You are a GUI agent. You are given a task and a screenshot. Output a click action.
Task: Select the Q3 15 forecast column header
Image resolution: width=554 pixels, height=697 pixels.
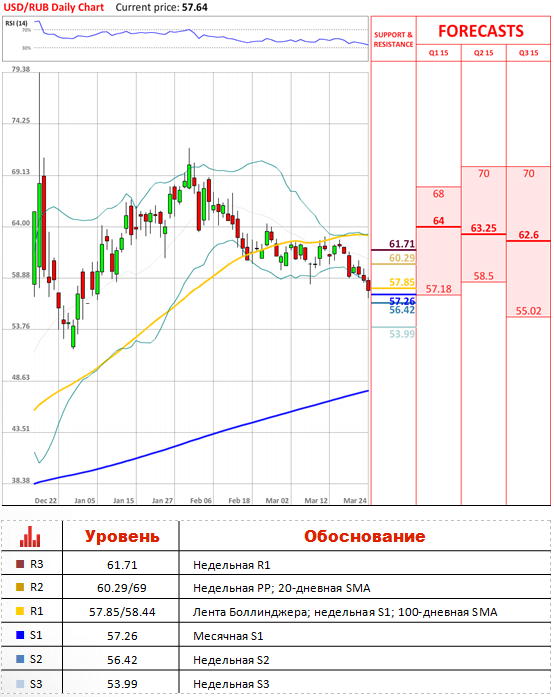pyautogui.click(x=528, y=53)
